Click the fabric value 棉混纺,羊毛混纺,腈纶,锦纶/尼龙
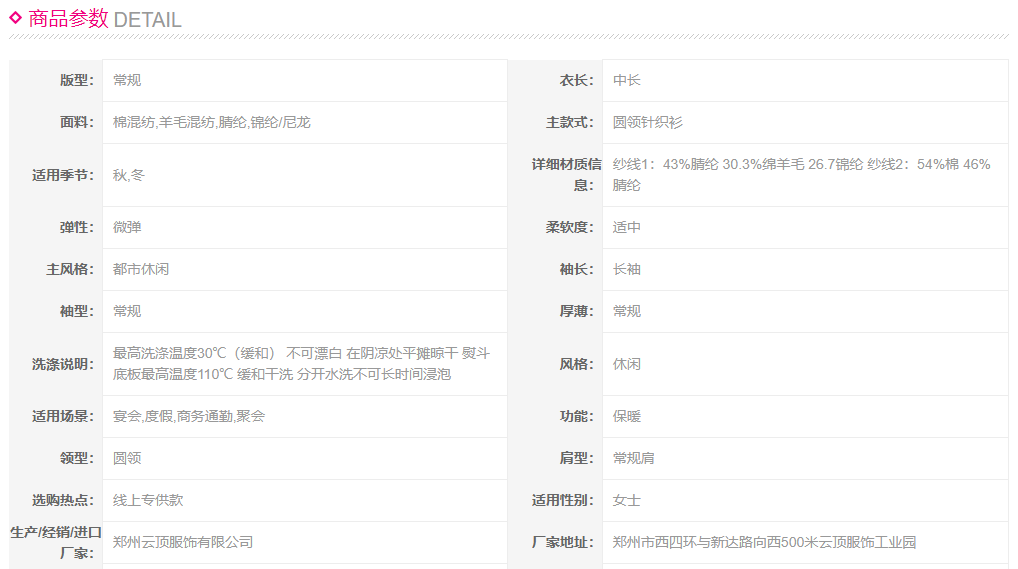 coord(211,122)
